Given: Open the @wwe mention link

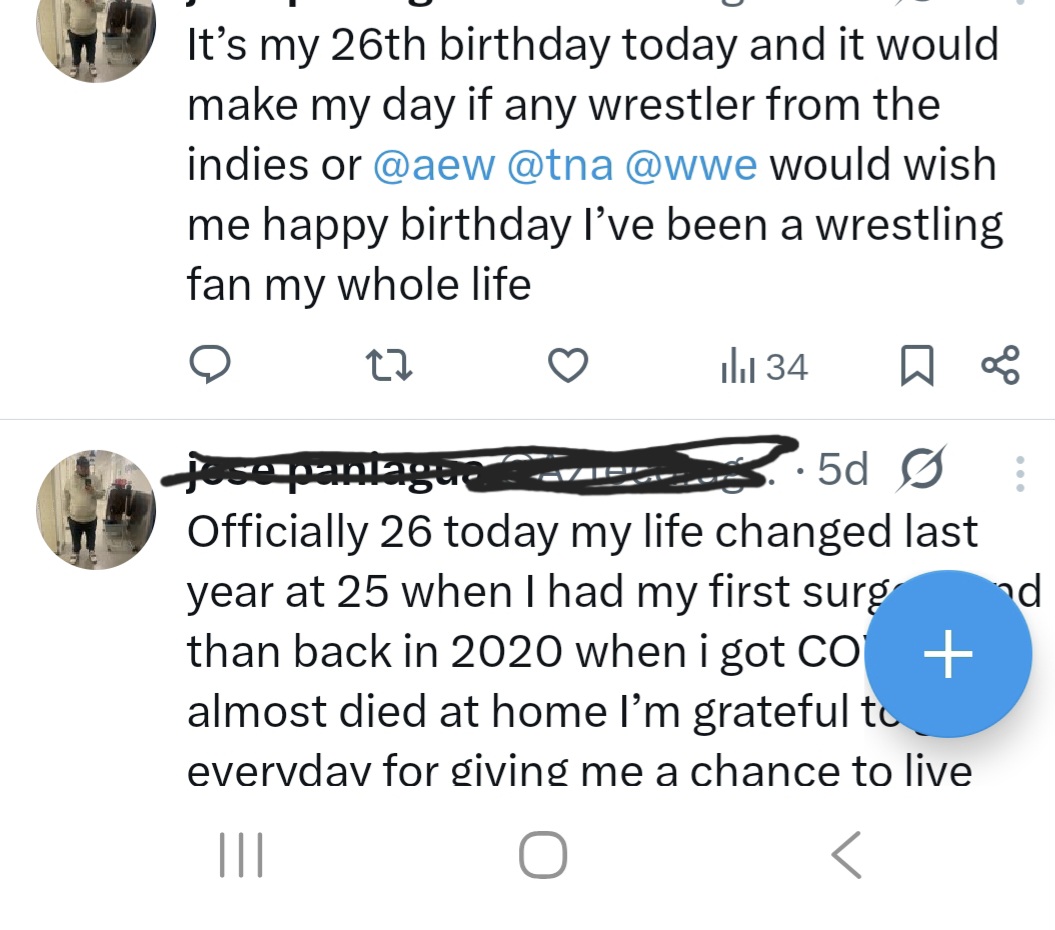Looking at the screenshot, I should click(690, 165).
